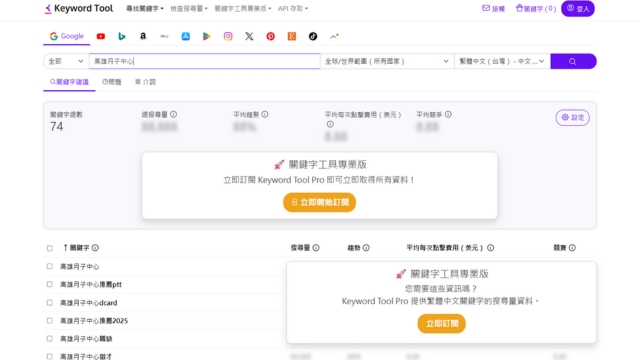Viewport: 640px width, 360px height.
Task: Select the X (Twitter) platform icon
Action: (249, 36)
